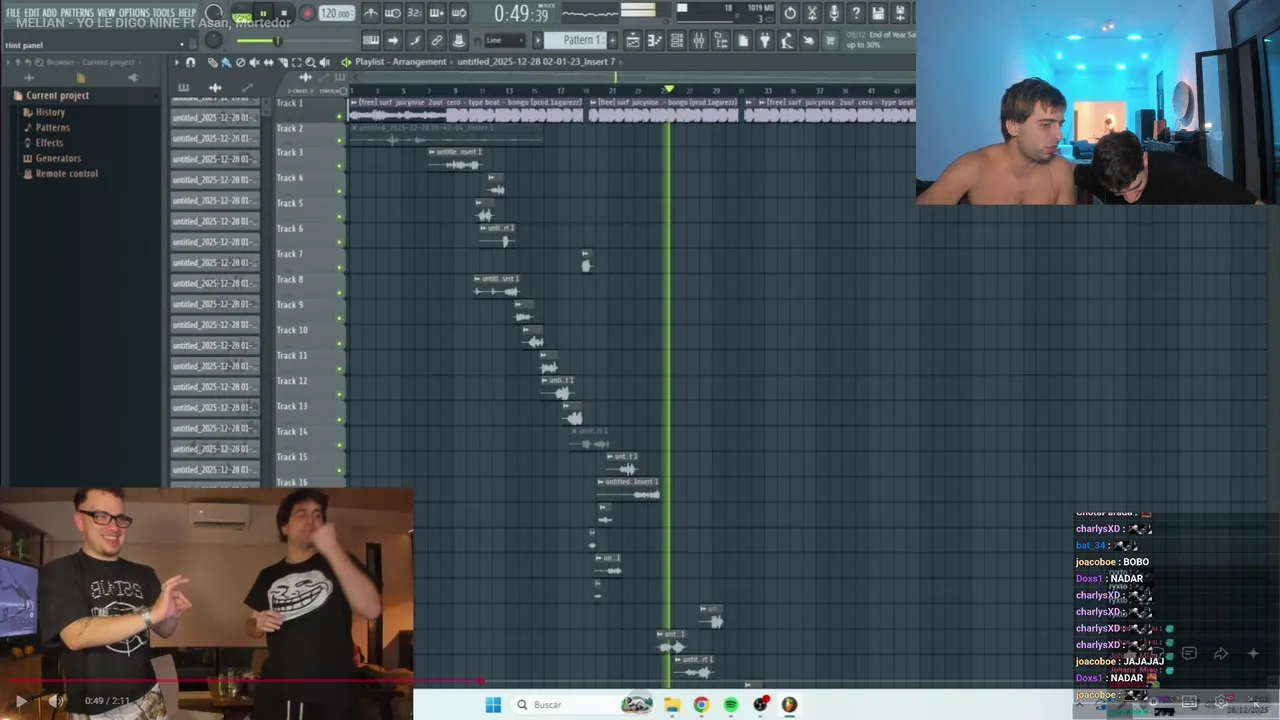Image resolution: width=1280 pixels, height=720 pixels.
Task: Open the HELP menu
Action: [187, 13]
